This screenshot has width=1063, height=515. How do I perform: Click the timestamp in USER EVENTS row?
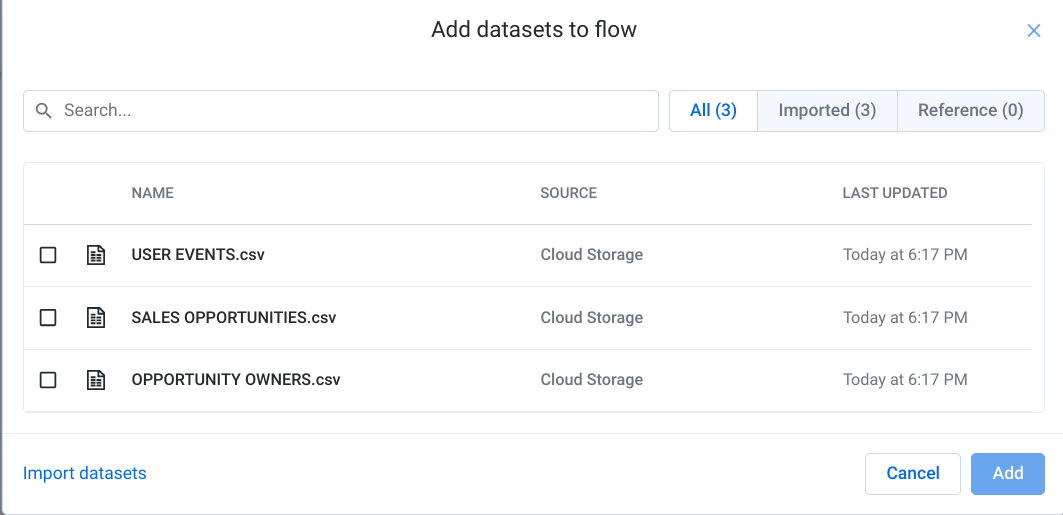(905, 255)
